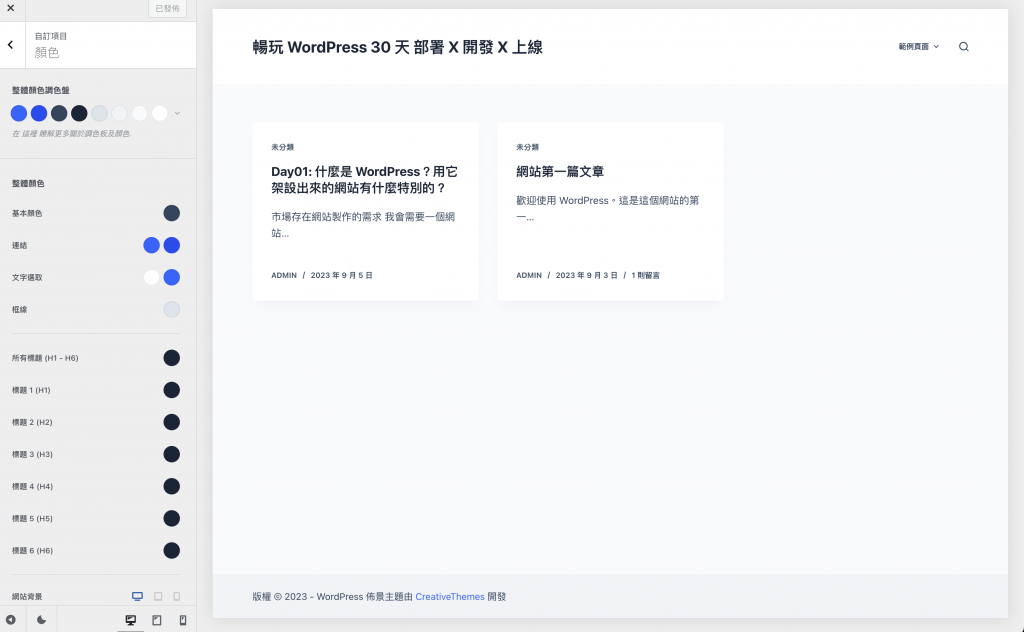Click the site title 暢玩 WordPress 30 天
Image resolution: width=1024 pixels, height=632 pixels.
coord(397,47)
